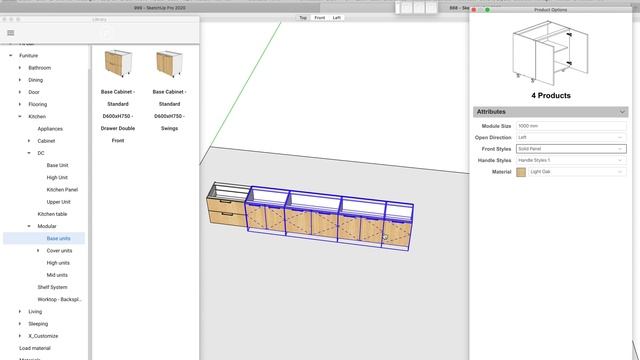
Task: Click the Cabinet tree label
Action: click(x=46, y=141)
